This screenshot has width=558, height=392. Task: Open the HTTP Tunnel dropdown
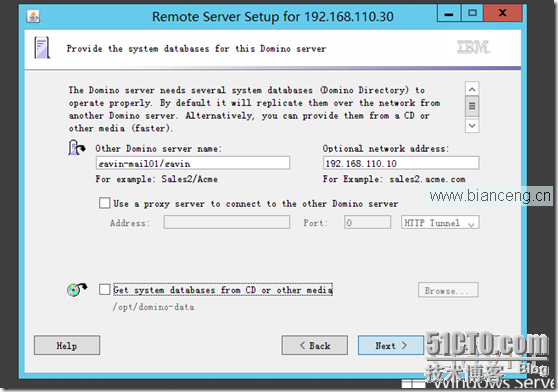pyautogui.click(x=440, y=222)
